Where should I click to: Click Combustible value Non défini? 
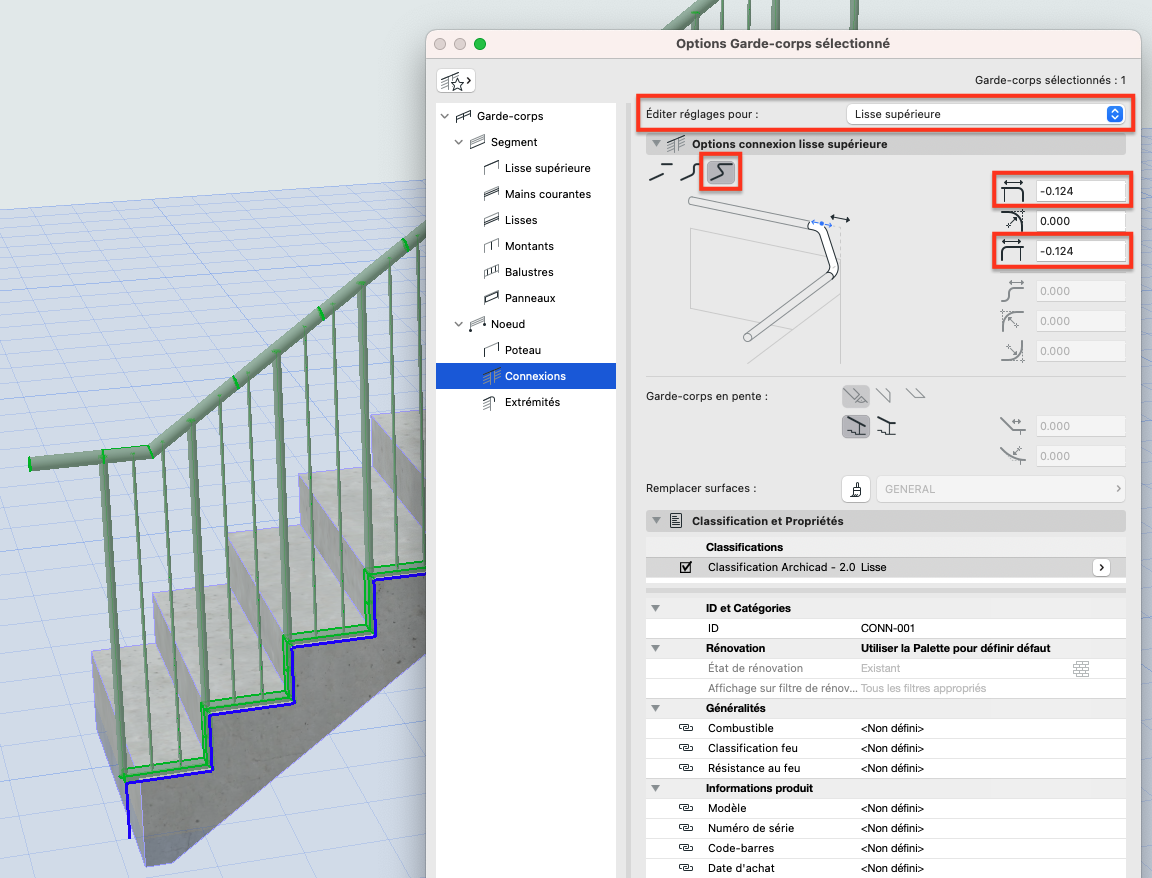tap(892, 728)
